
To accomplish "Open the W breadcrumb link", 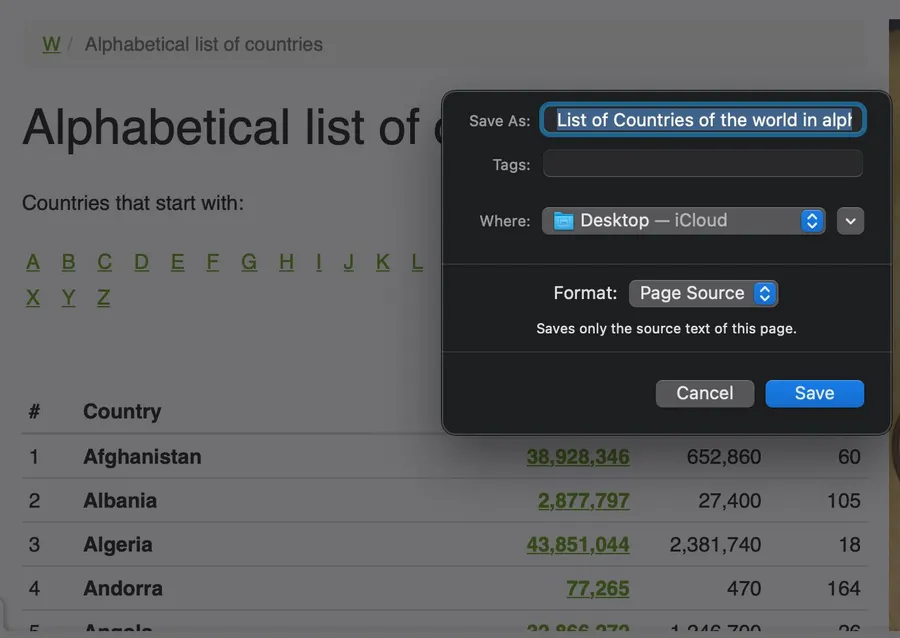I will click(x=51, y=44).
